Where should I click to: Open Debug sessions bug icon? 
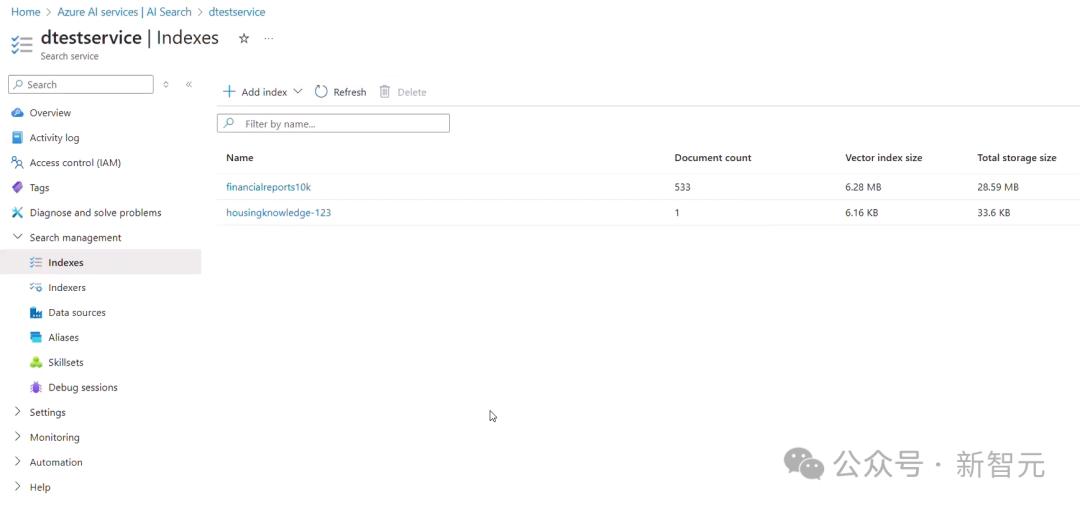[x=36, y=388]
